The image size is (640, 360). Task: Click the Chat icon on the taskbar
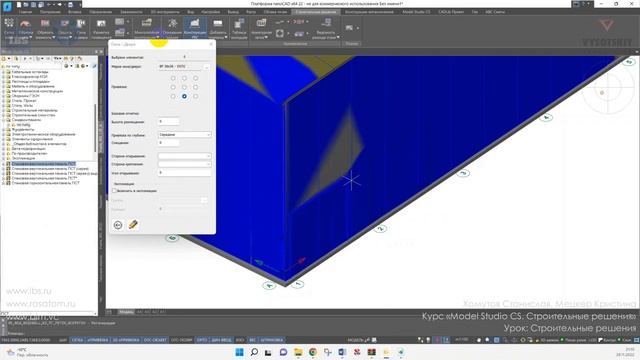coord(283,352)
